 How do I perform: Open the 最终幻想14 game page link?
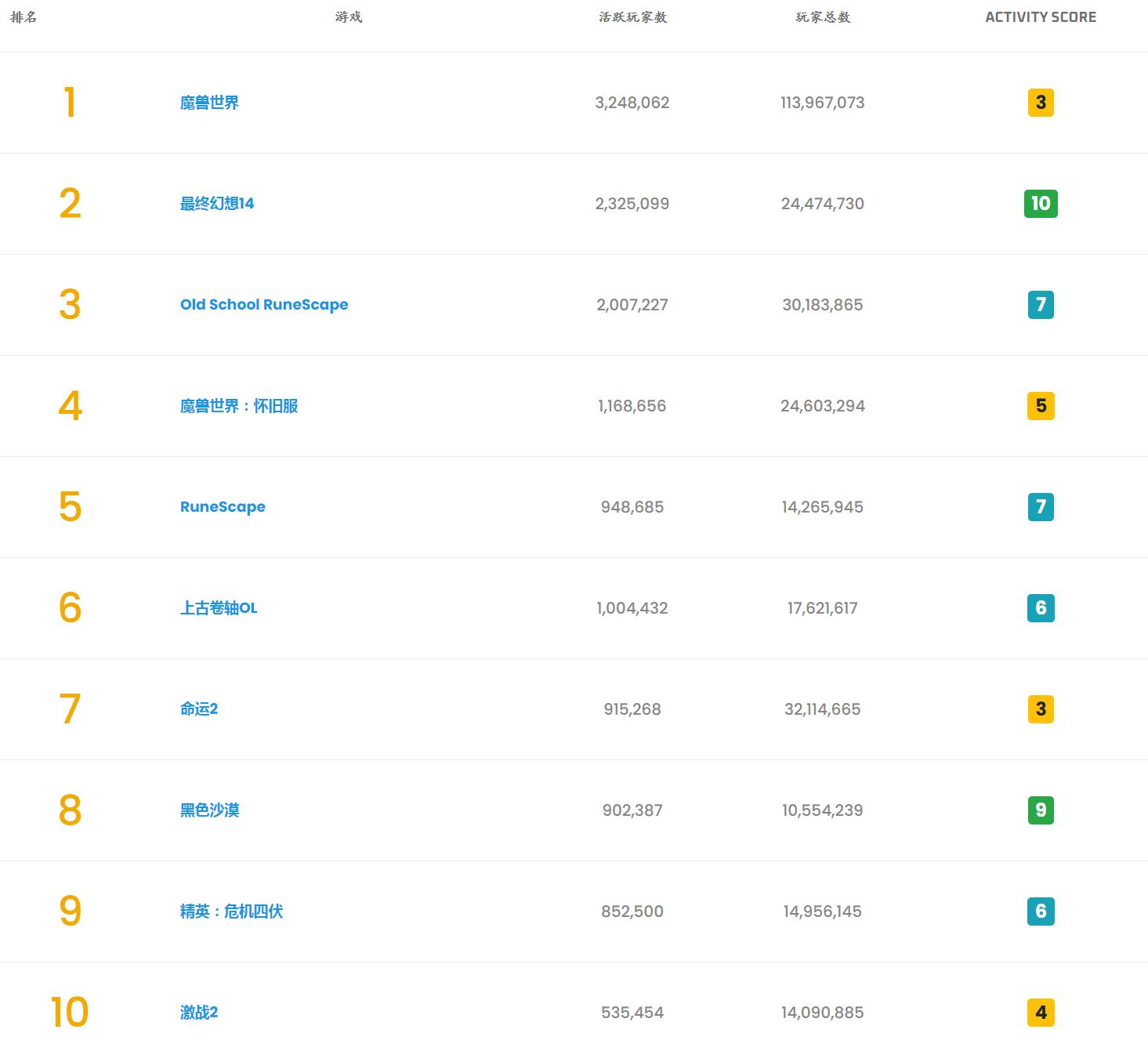click(218, 203)
